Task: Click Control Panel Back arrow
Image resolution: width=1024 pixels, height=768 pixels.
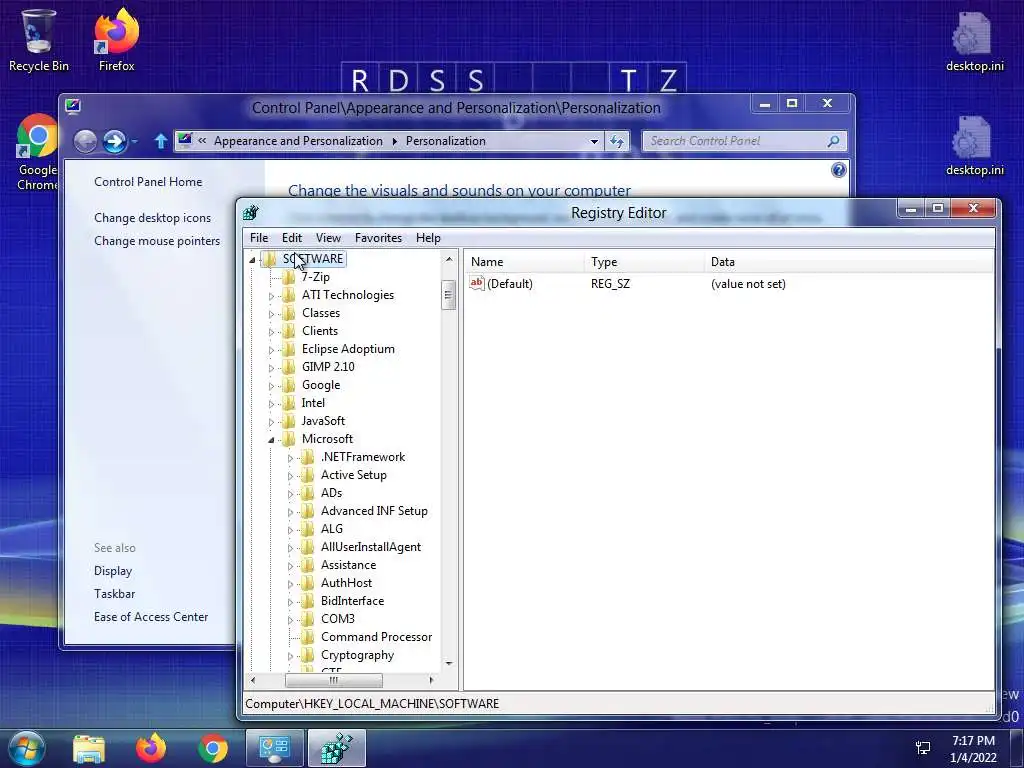Action: pos(85,141)
